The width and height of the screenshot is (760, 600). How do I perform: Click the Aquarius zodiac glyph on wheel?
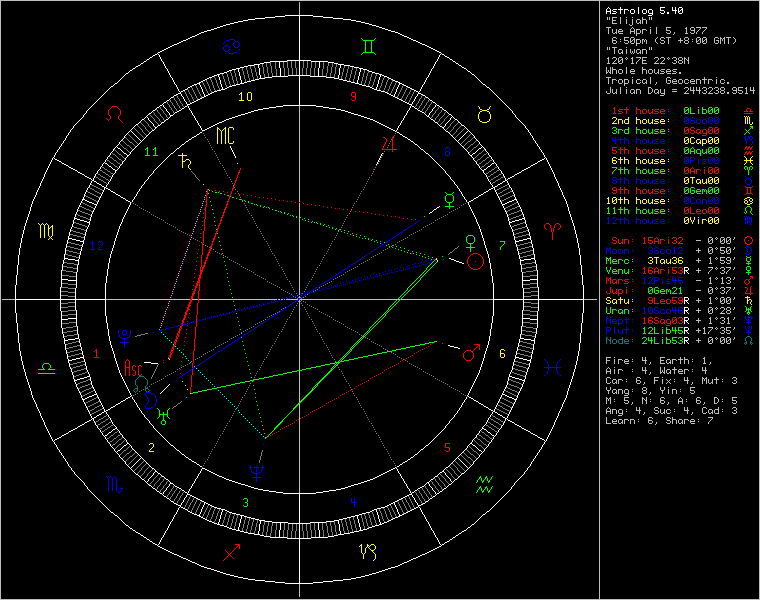click(x=484, y=484)
